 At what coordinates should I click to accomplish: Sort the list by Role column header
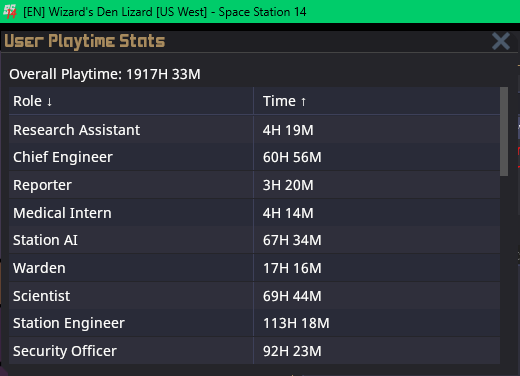[131, 101]
